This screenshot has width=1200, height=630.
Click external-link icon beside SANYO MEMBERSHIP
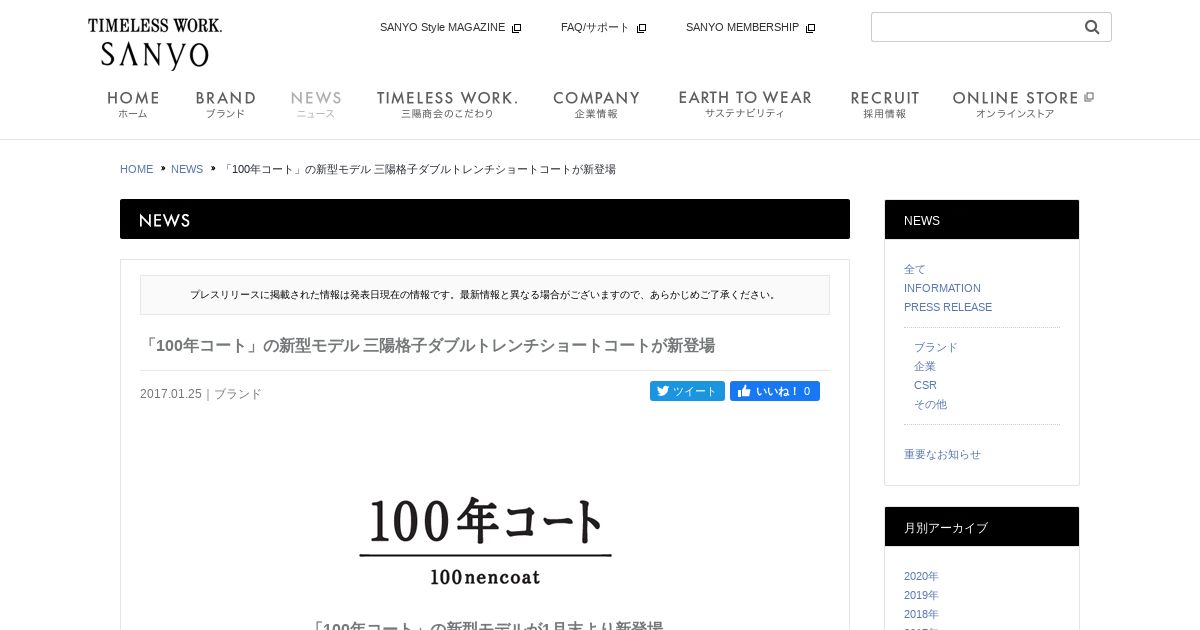tap(811, 28)
